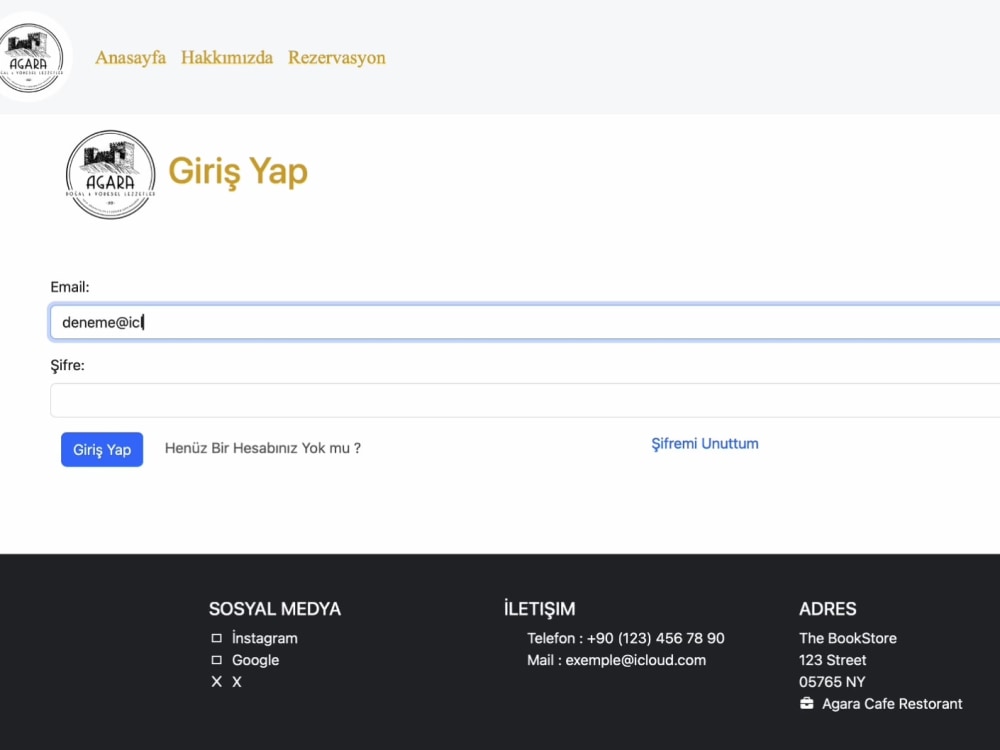Click 'Henüz Bir Hesabınız Yok mu ?' text
This screenshot has height=750, width=1000.
click(x=263, y=448)
